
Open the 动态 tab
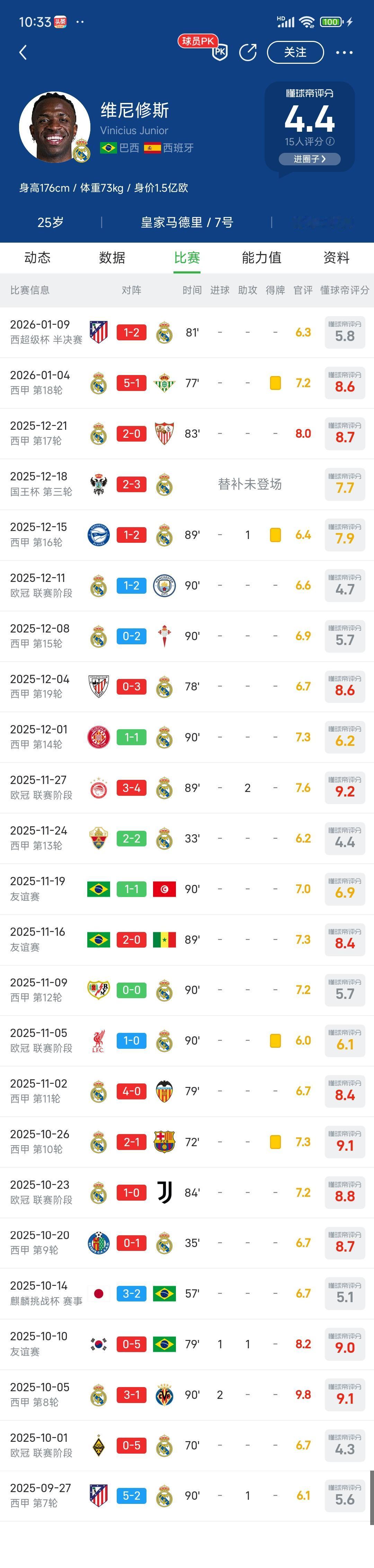click(x=37, y=258)
